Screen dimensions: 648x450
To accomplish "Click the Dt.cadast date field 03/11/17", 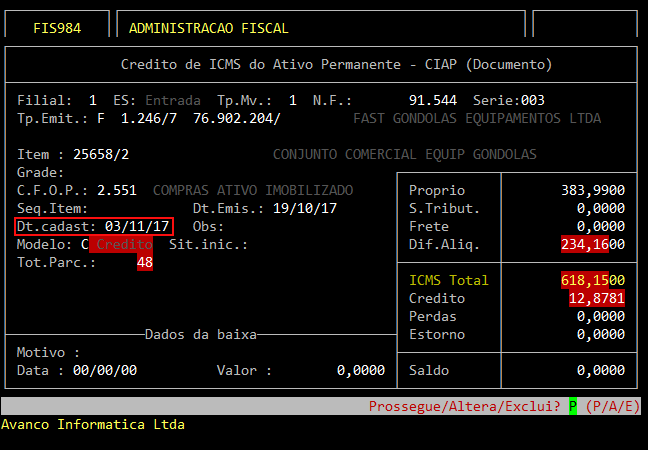I will coord(137,226).
